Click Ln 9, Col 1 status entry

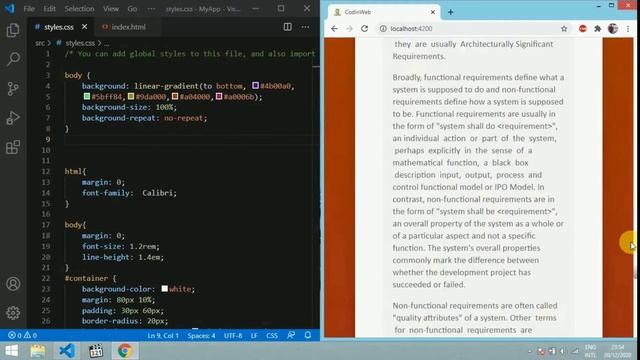click(x=163, y=336)
